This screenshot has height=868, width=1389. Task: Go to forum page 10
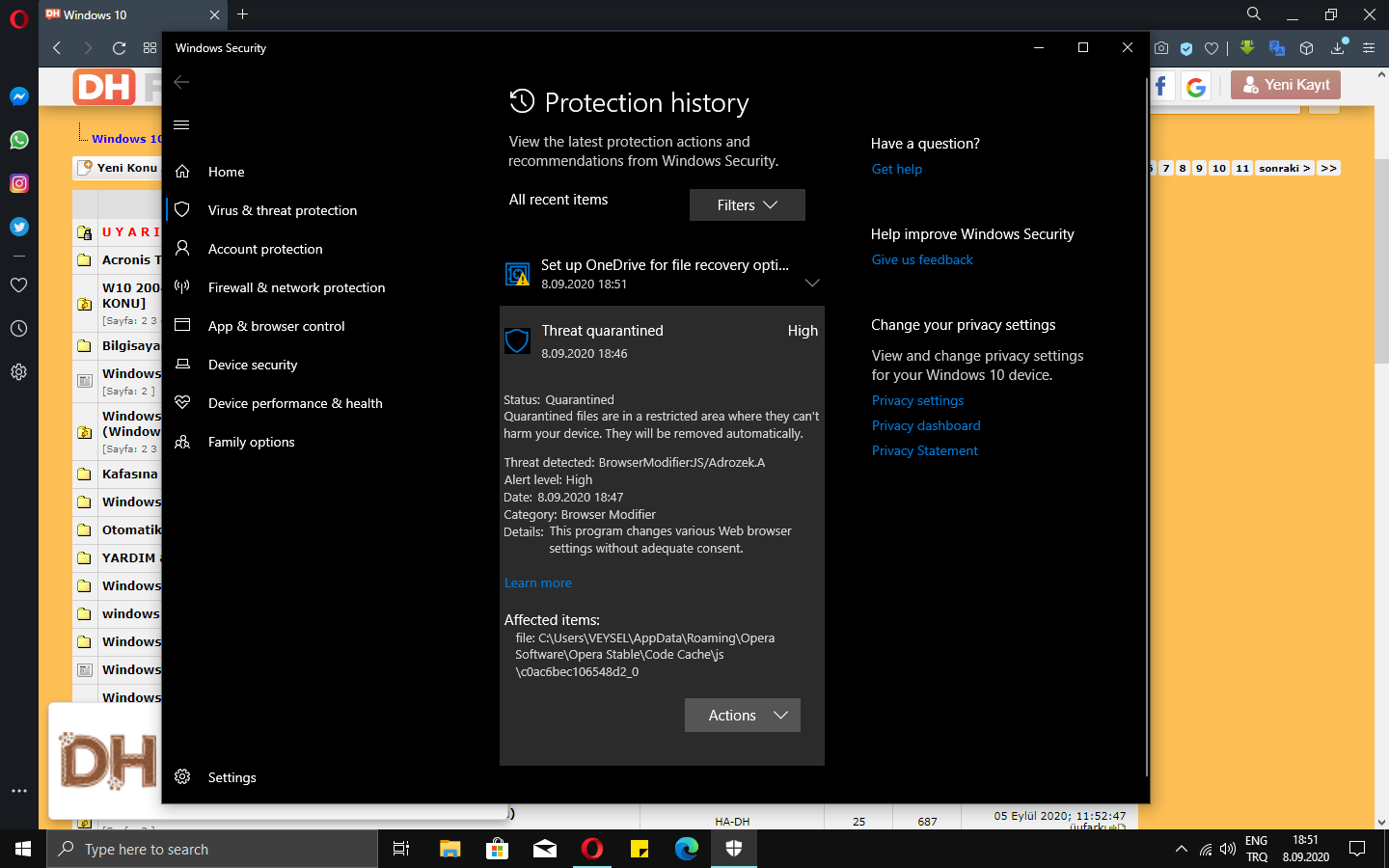click(1219, 168)
